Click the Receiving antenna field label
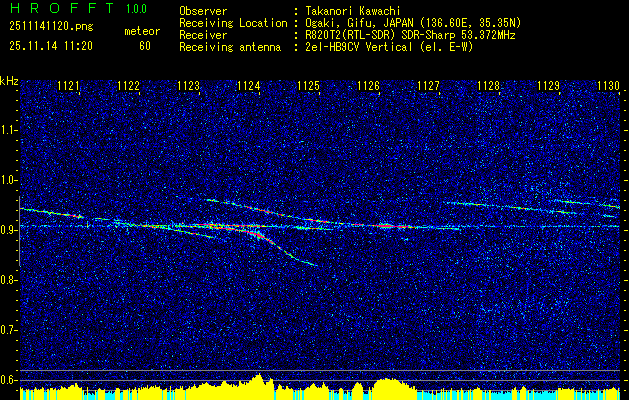629x400 pixels. [230, 47]
